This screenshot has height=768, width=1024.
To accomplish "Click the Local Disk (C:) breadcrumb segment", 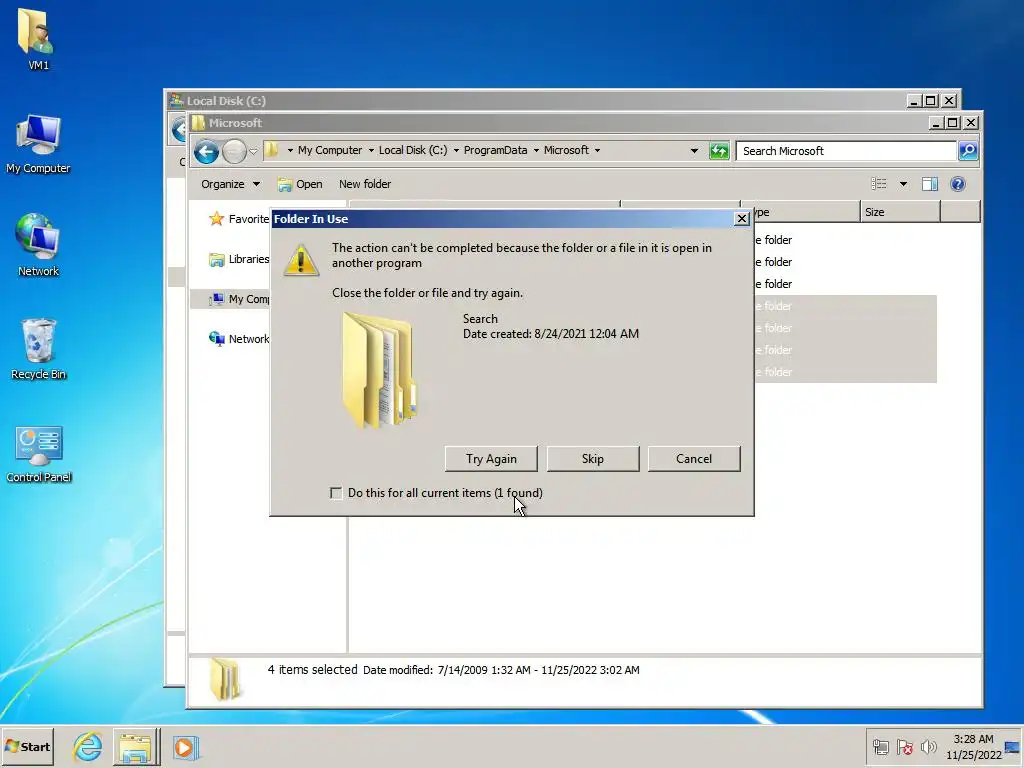I will point(413,150).
